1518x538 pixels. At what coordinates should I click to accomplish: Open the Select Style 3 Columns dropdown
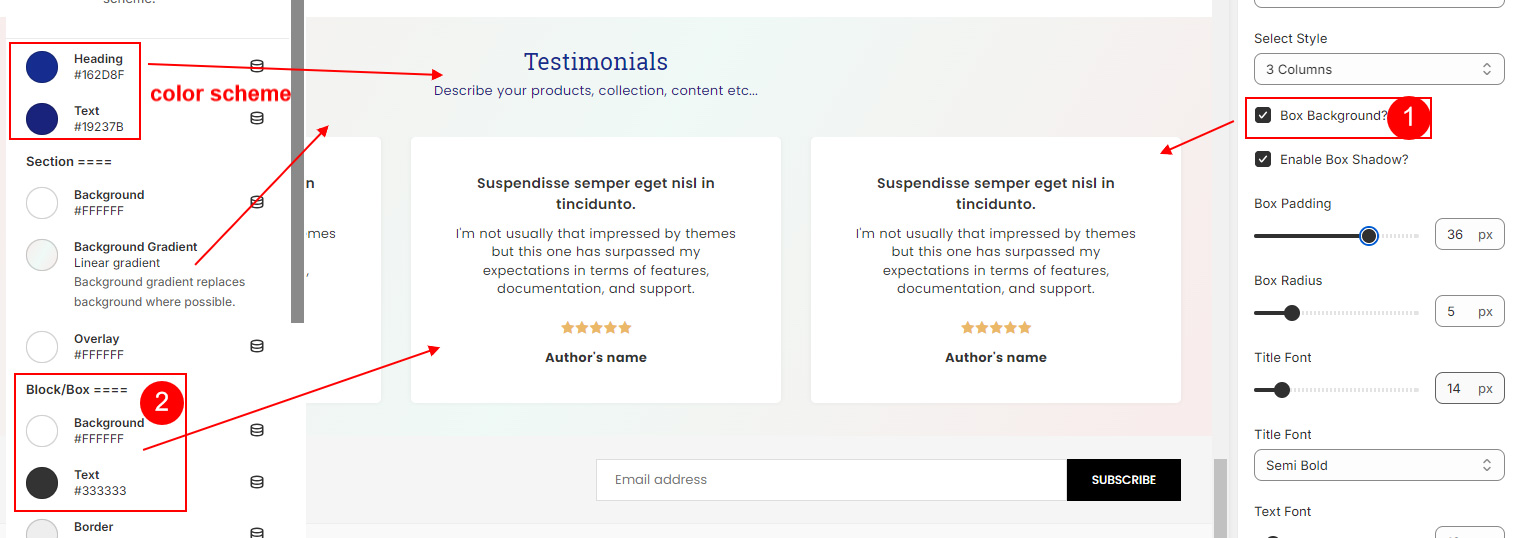[1379, 69]
